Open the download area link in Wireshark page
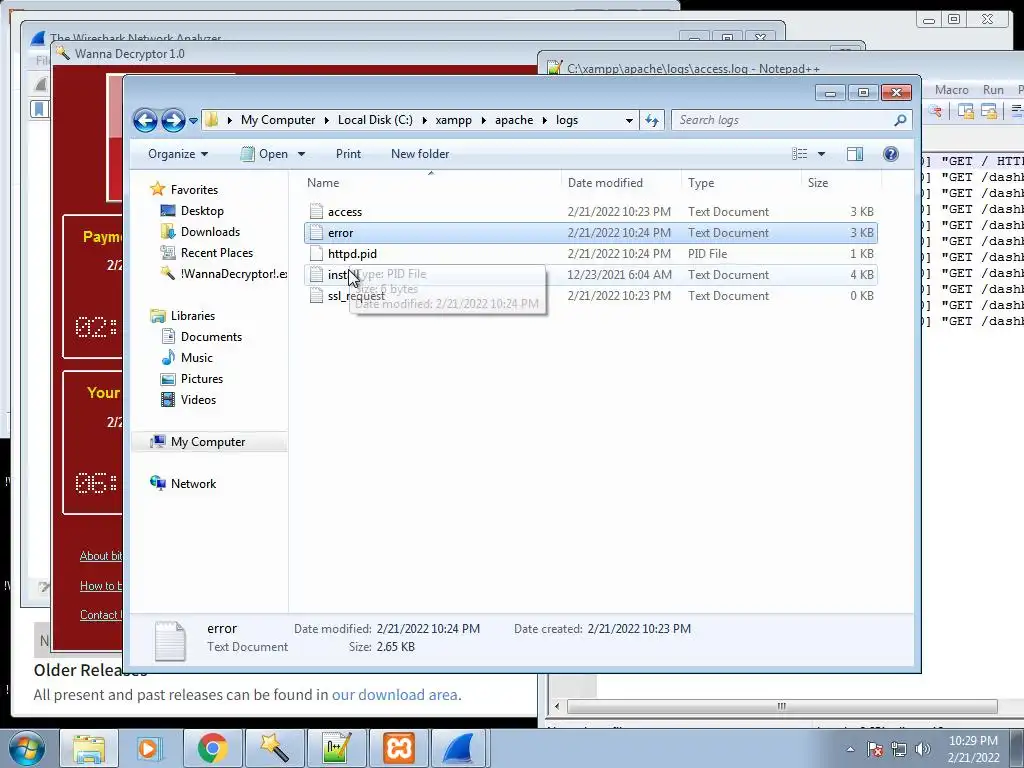The height and width of the screenshot is (768, 1024). pos(395,695)
